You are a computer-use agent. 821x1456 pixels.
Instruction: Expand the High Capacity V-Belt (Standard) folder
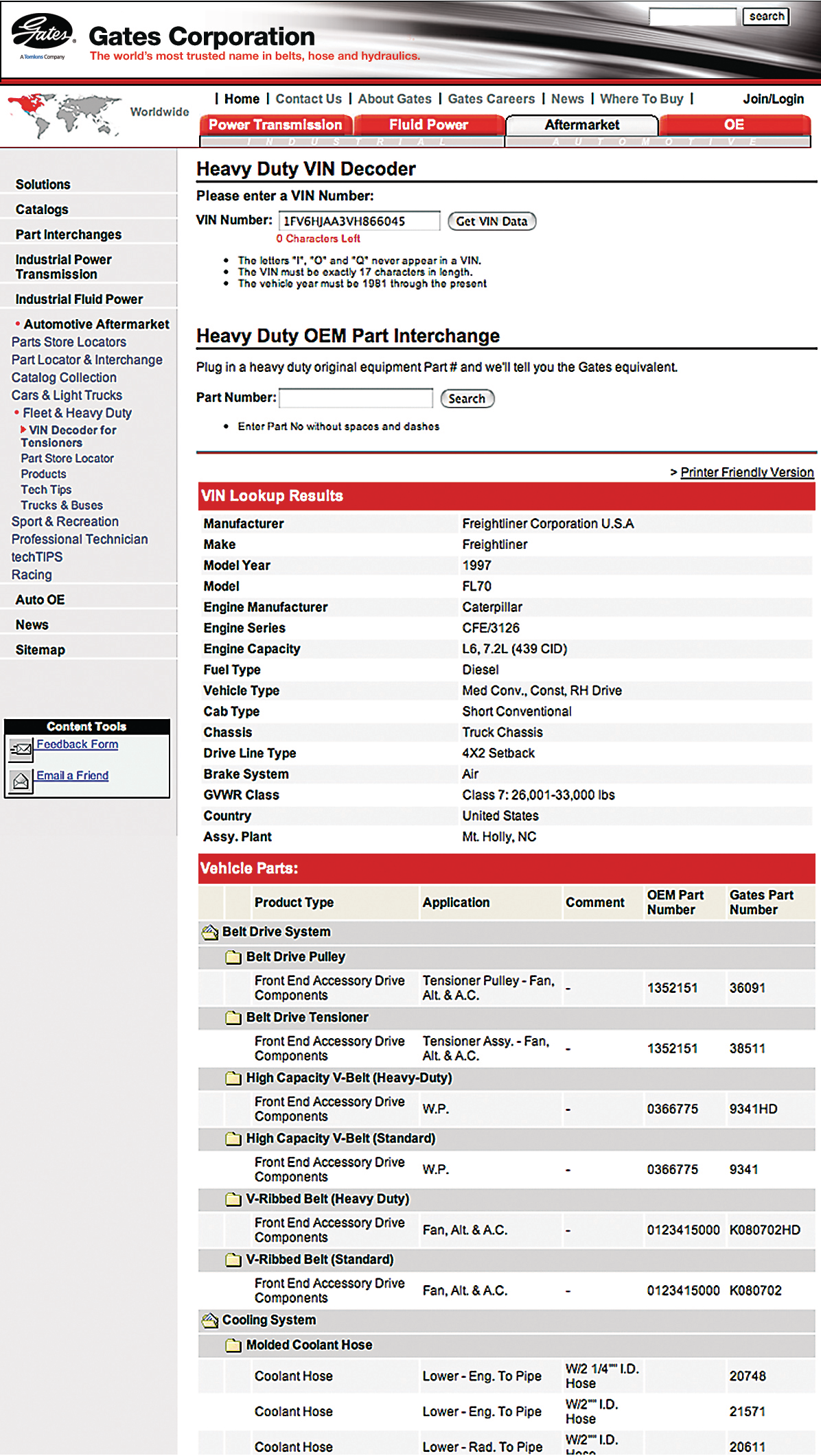(233, 1139)
